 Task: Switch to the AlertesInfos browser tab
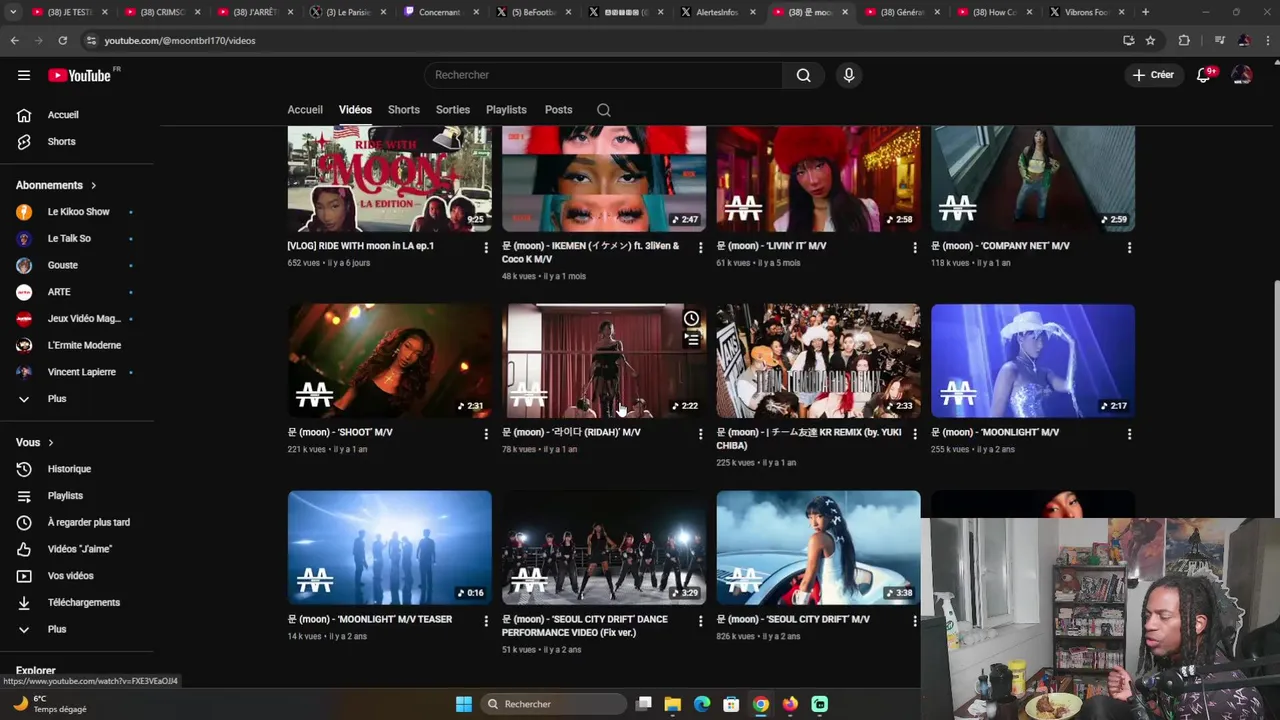pyautogui.click(x=716, y=12)
